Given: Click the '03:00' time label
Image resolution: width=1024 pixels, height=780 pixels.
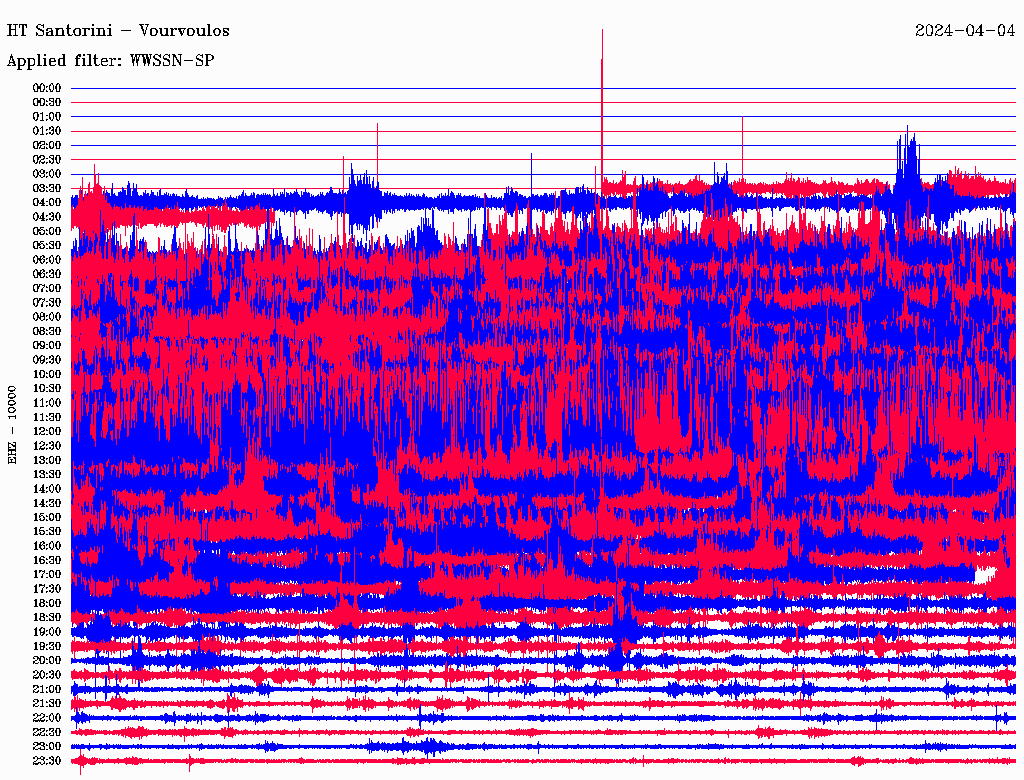Looking at the screenshot, I should (x=47, y=174).
